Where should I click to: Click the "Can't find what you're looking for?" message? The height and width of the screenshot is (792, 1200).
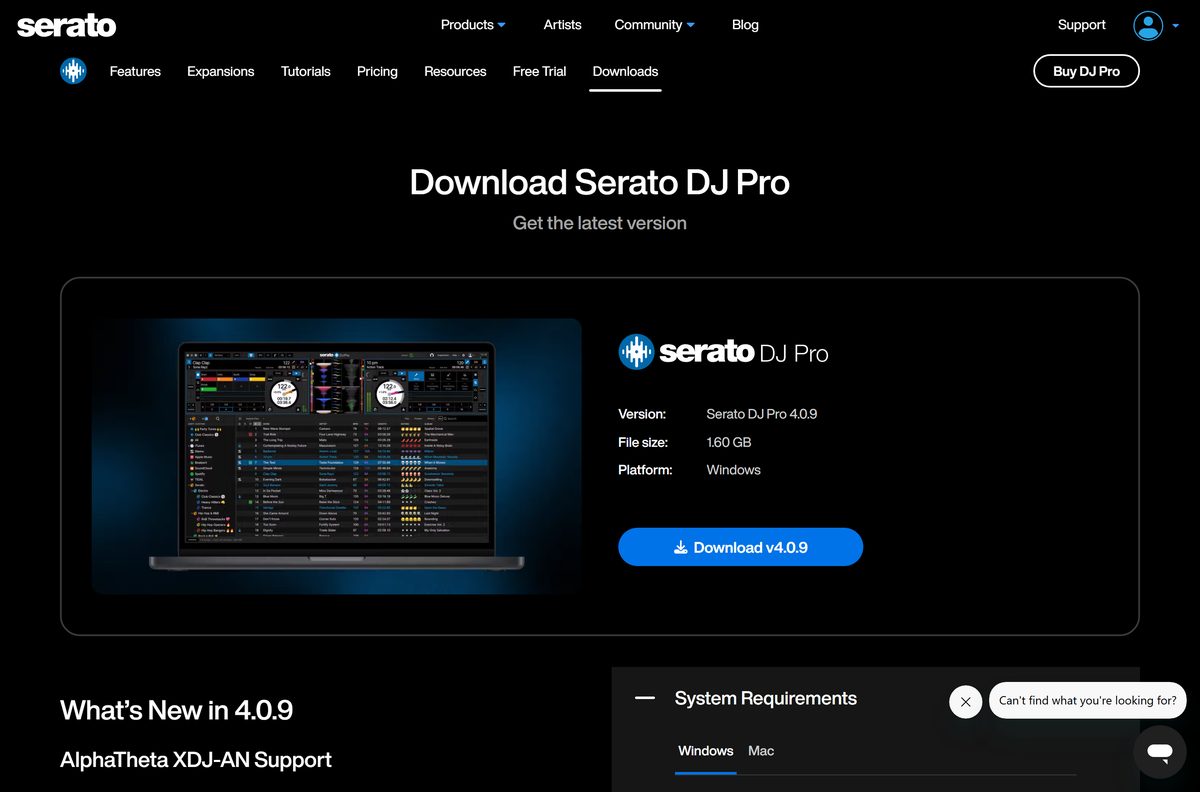1088,700
